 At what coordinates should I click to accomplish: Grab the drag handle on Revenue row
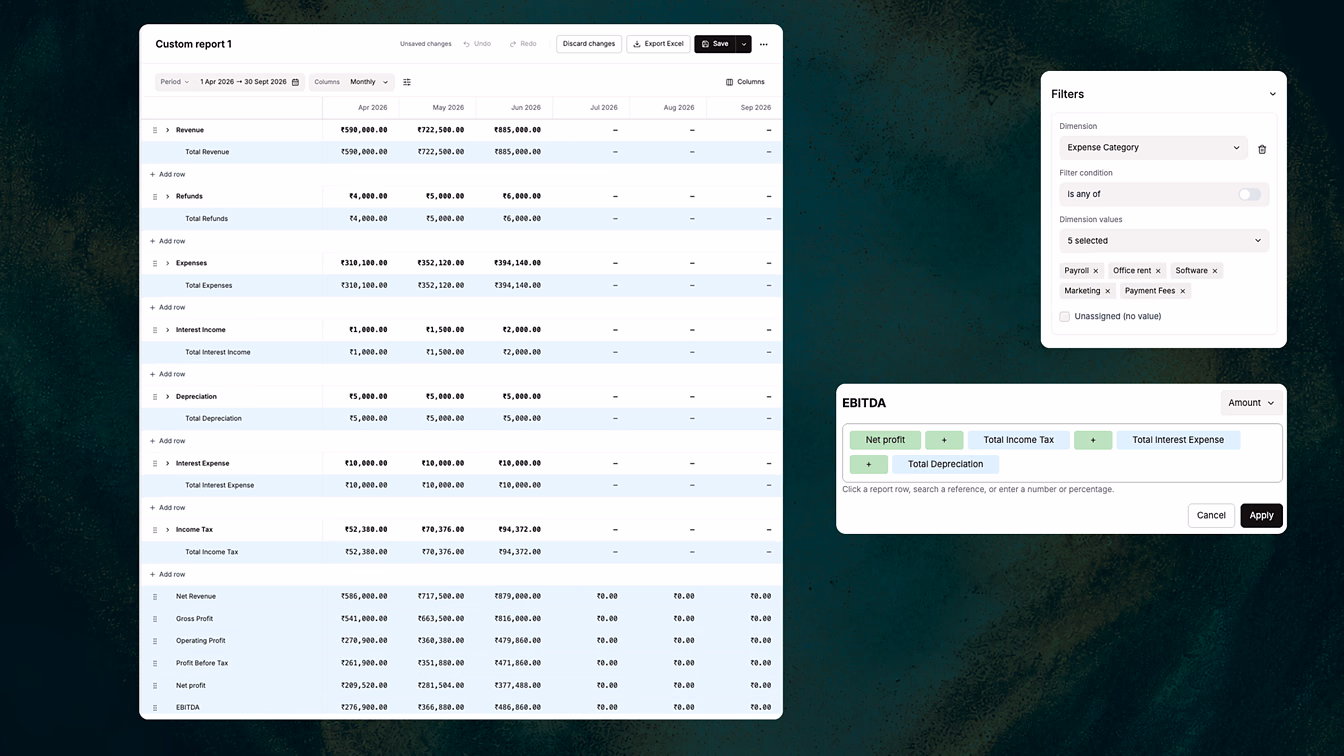click(155, 130)
